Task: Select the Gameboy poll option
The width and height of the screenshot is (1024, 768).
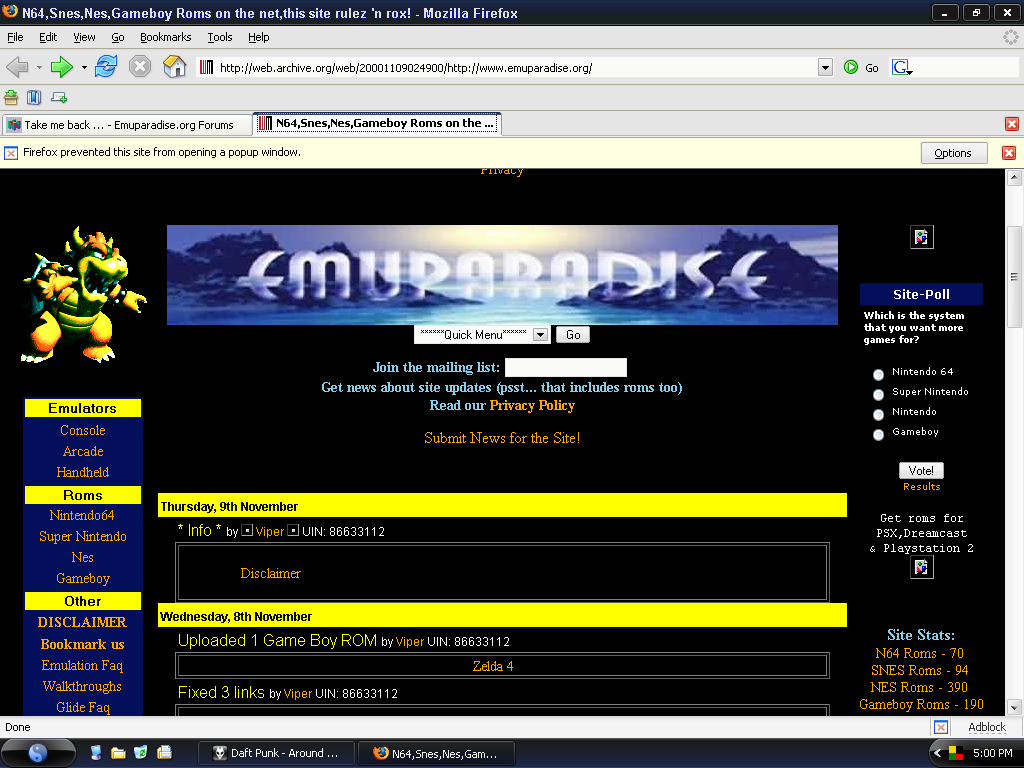Action: click(878, 435)
